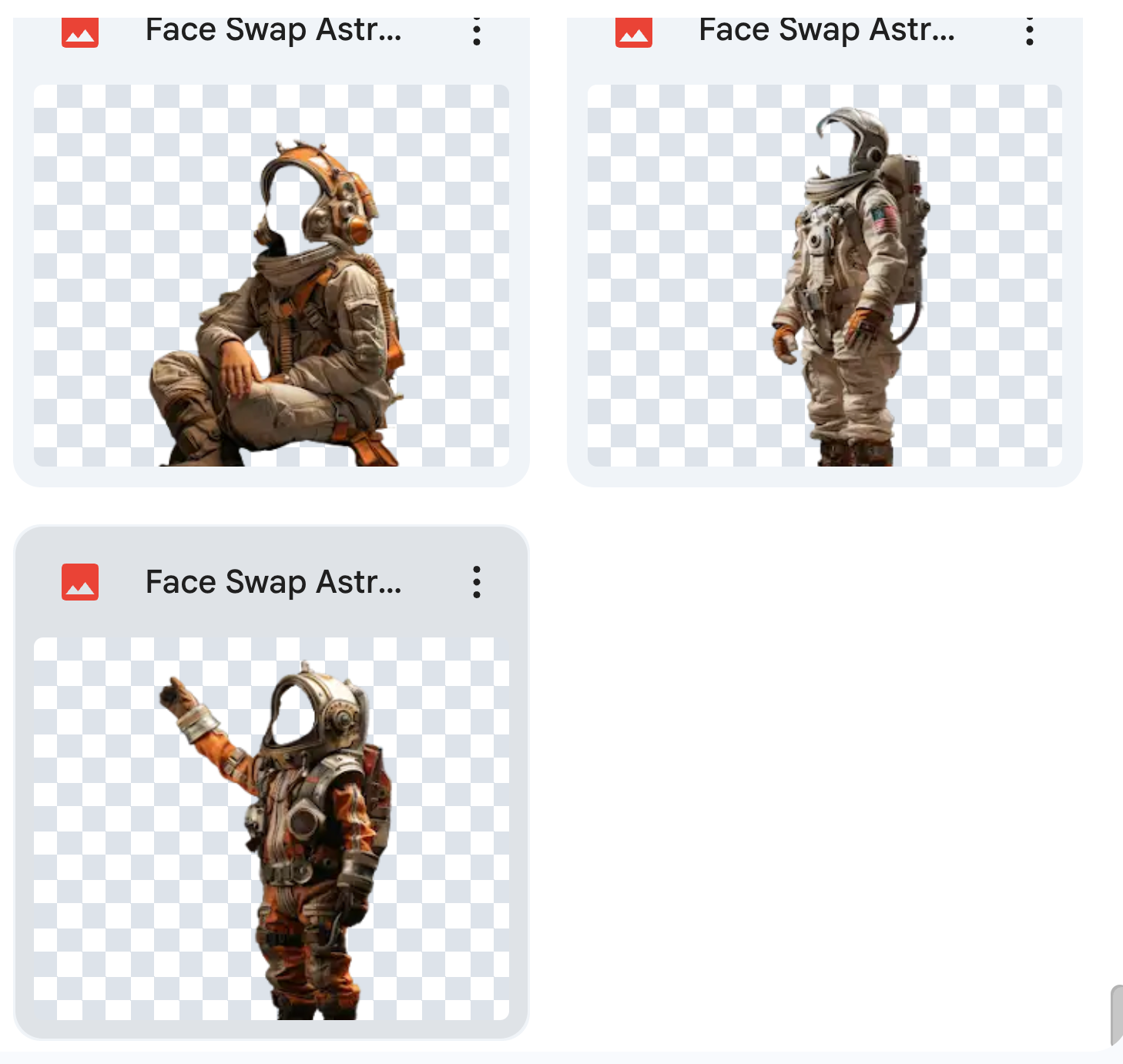Open more actions for the beige standing astronaut file
Screen dimensions: 1123x1064
pos(1030,32)
